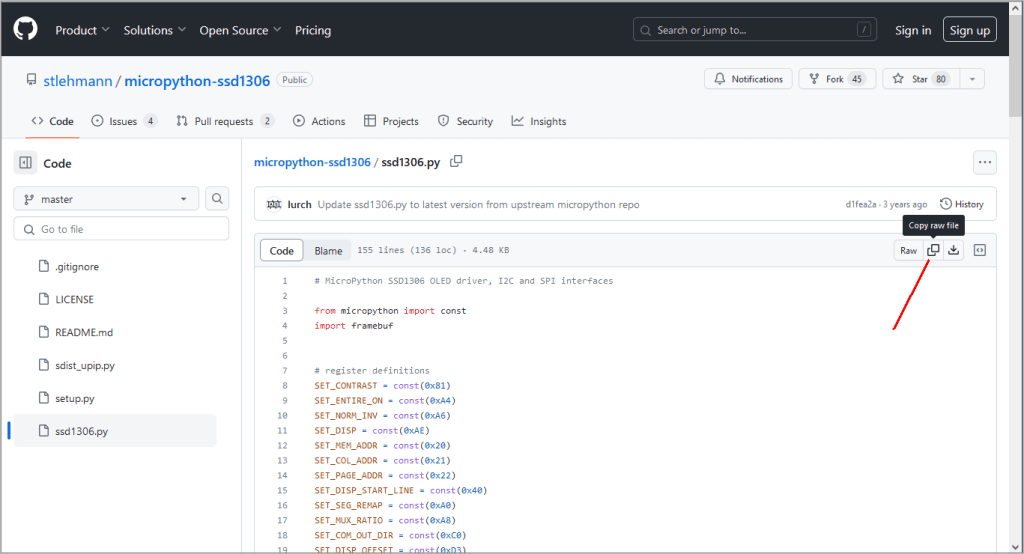Open the Product dropdown menu
Viewport: 1024px width, 554px height.
[82, 30]
